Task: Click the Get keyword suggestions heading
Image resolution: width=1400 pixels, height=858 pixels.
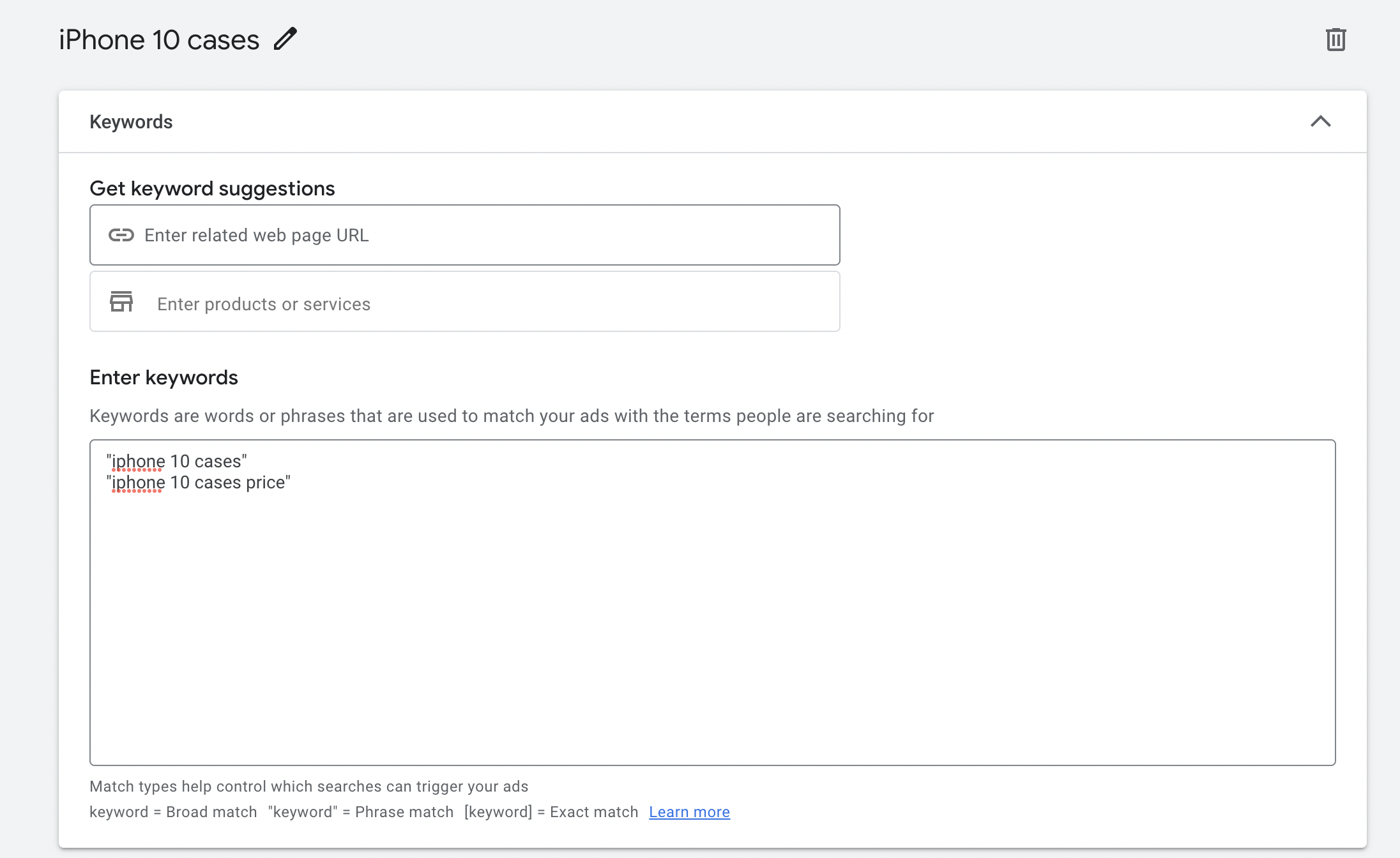Action: (x=212, y=188)
